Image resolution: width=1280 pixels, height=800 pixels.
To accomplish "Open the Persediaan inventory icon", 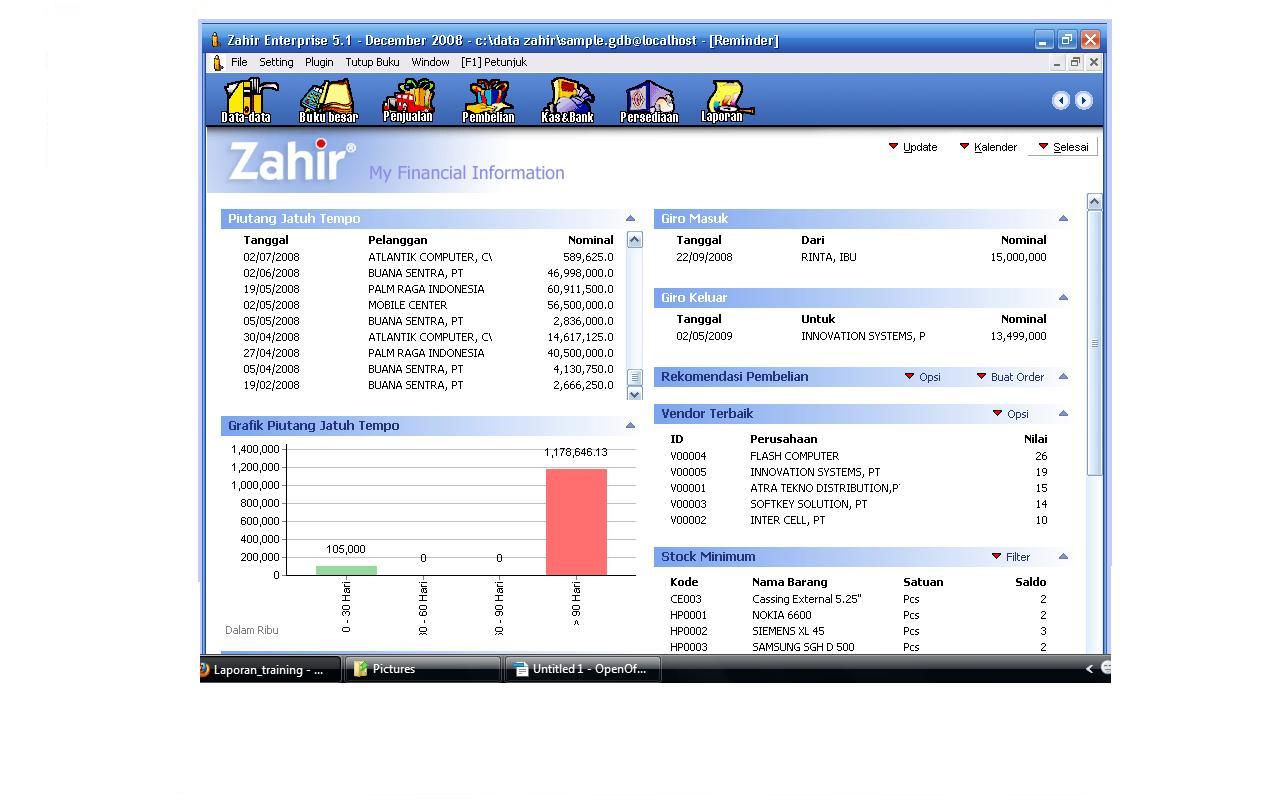I will [x=649, y=101].
